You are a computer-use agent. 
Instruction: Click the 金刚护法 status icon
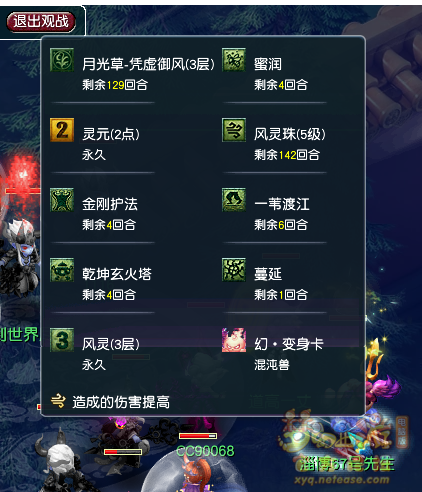62,200
